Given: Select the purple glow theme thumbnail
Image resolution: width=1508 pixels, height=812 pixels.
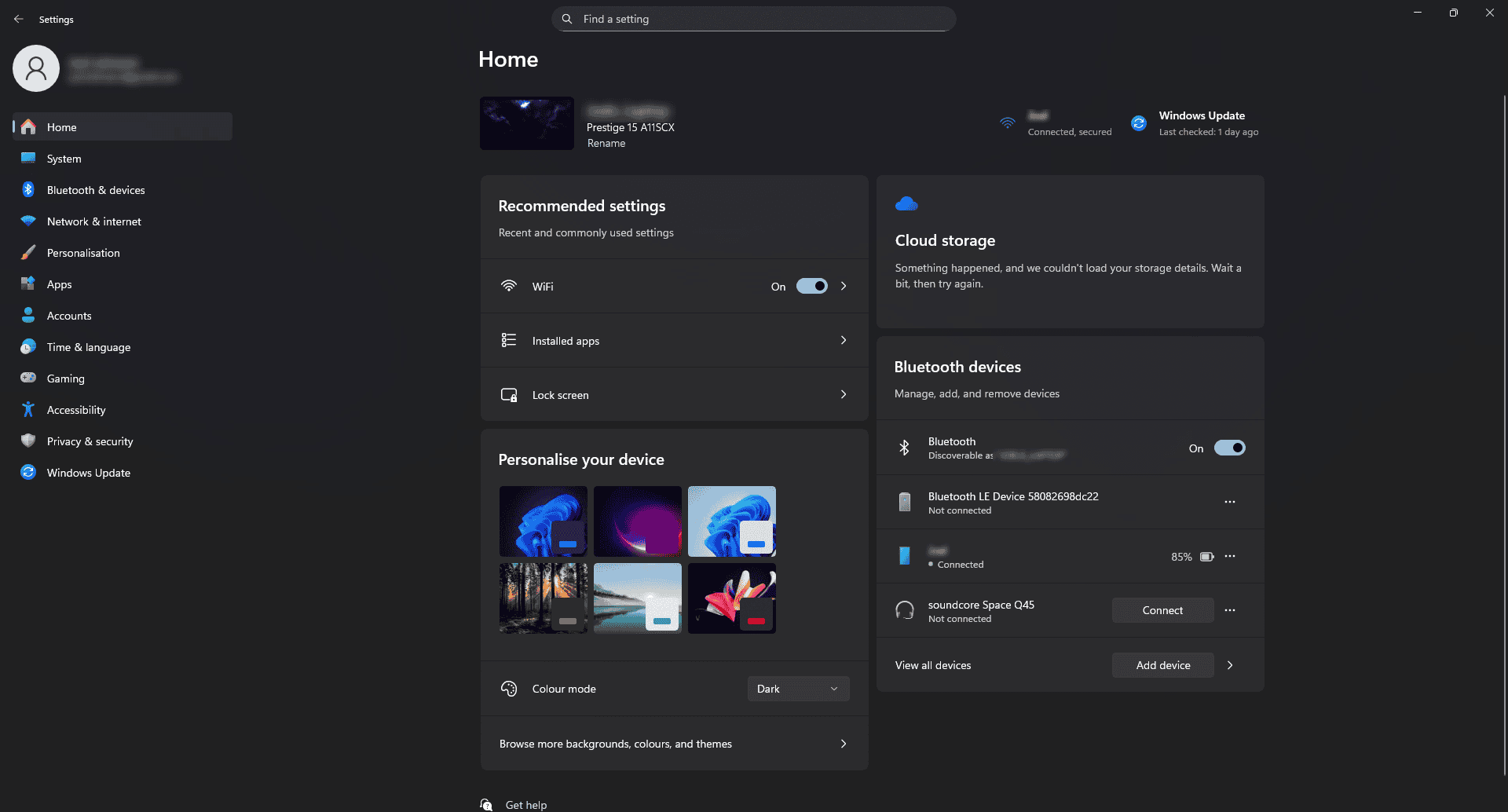Looking at the screenshot, I should coord(638,521).
